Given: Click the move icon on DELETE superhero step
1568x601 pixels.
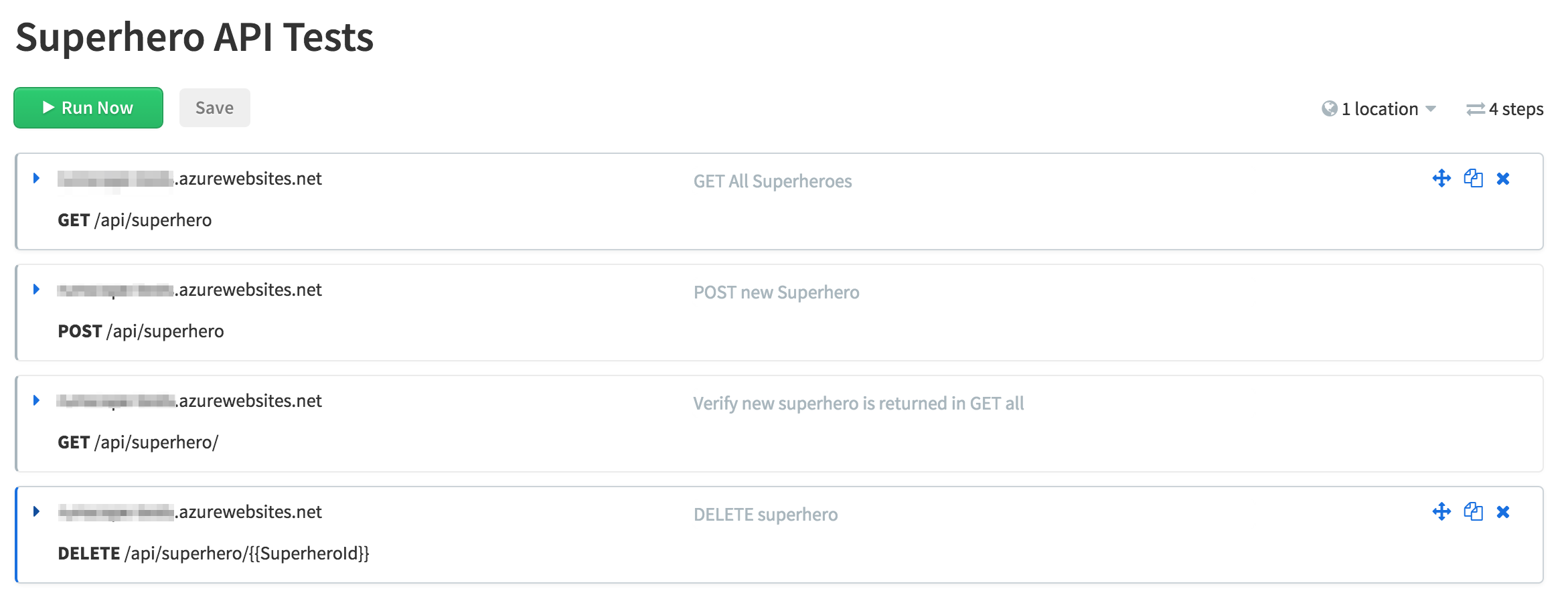Looking at the screenshot, I should (x=1441, y=511).
